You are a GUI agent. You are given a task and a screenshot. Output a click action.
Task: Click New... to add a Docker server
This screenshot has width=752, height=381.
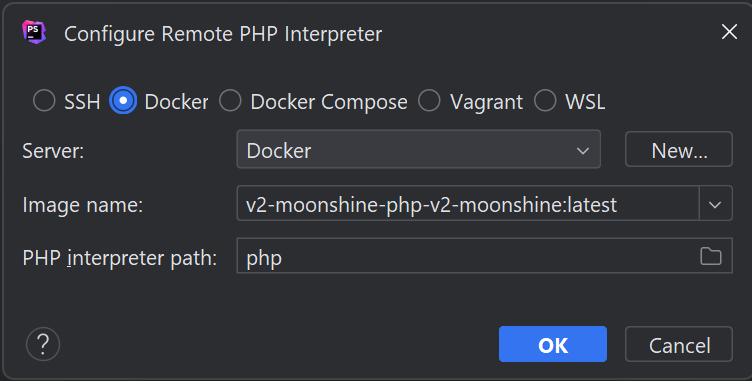coord(679,149)
